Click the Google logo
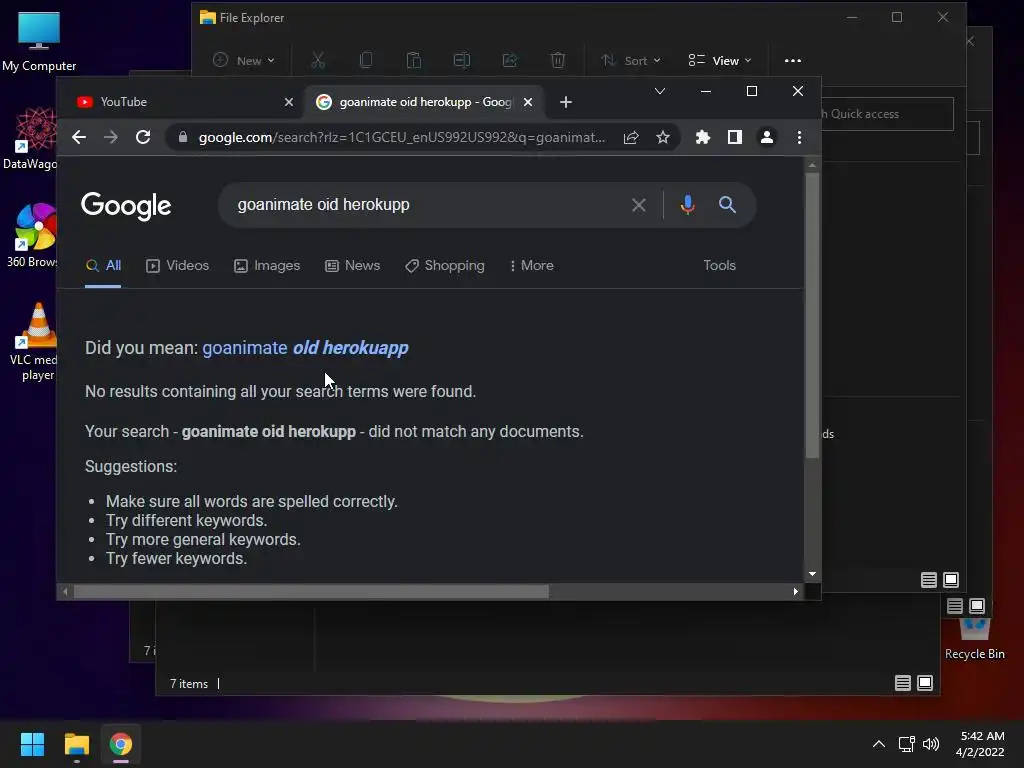The image size is (1024, 768). pyautogui.click(x=126, y=206)
